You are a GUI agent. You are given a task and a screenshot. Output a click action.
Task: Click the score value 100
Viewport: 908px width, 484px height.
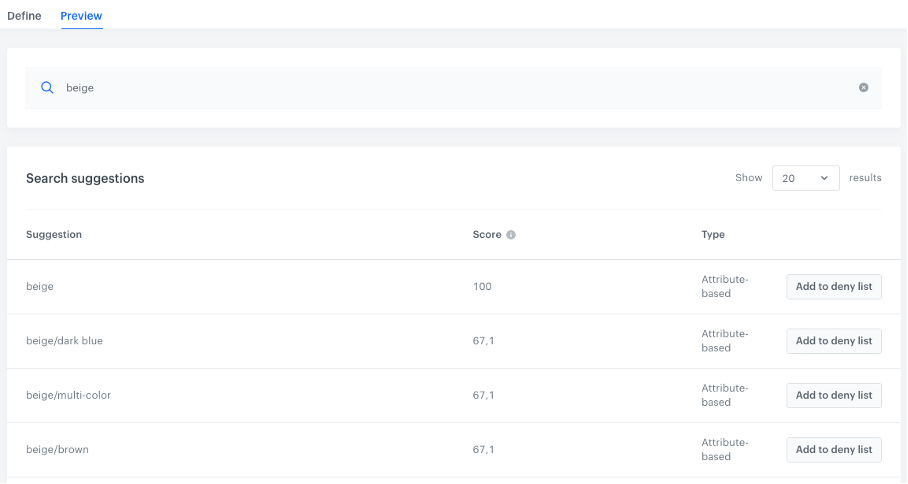click(x=482, y=287)
